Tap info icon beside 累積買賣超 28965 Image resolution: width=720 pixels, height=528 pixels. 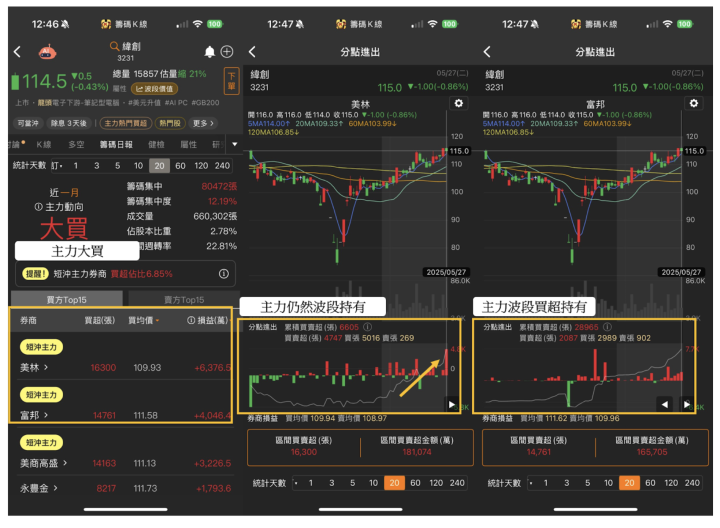[607, 327]
